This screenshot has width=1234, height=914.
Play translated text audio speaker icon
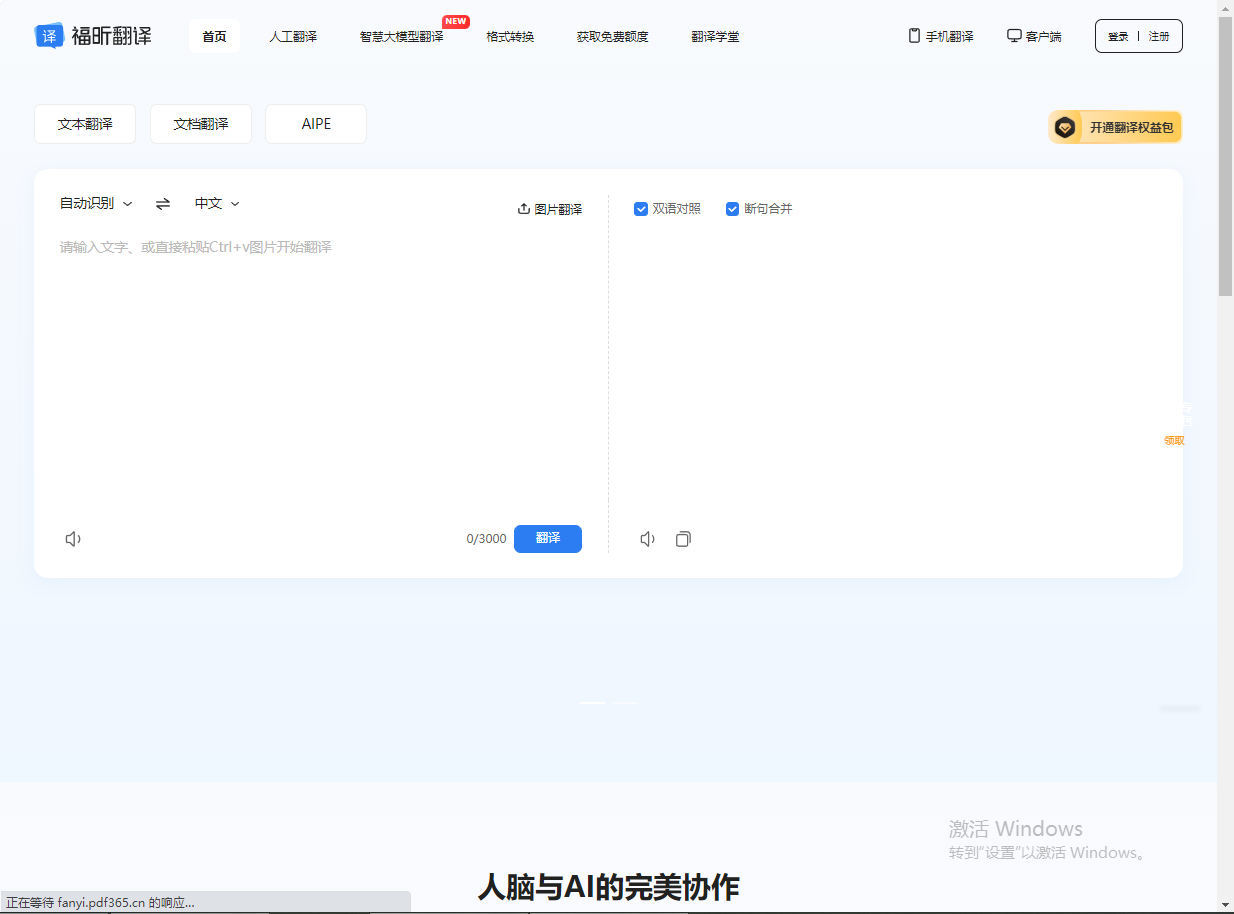point(648,539)
